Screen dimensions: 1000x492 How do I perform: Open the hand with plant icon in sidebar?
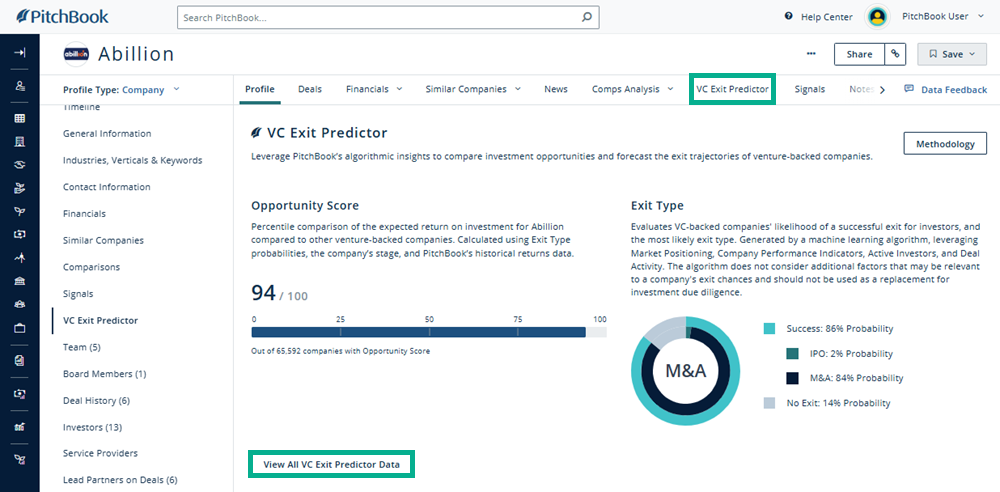pos(19,188)
